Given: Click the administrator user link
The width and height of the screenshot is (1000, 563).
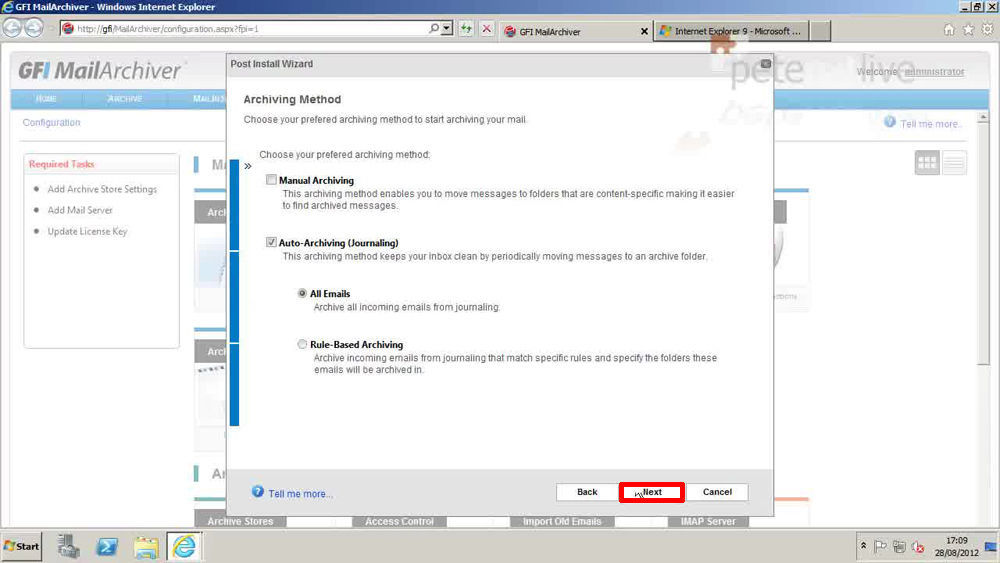Looking at the screenshot, I should [934, 71].
